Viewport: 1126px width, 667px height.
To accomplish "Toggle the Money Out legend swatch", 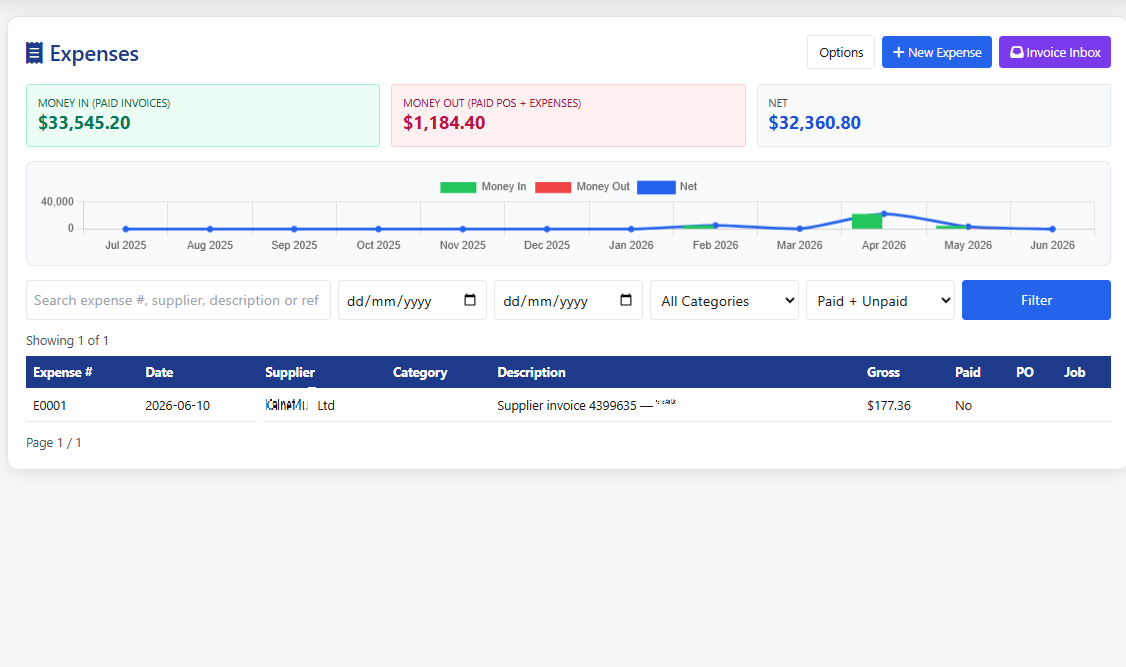I will click(x=553, y=187).
